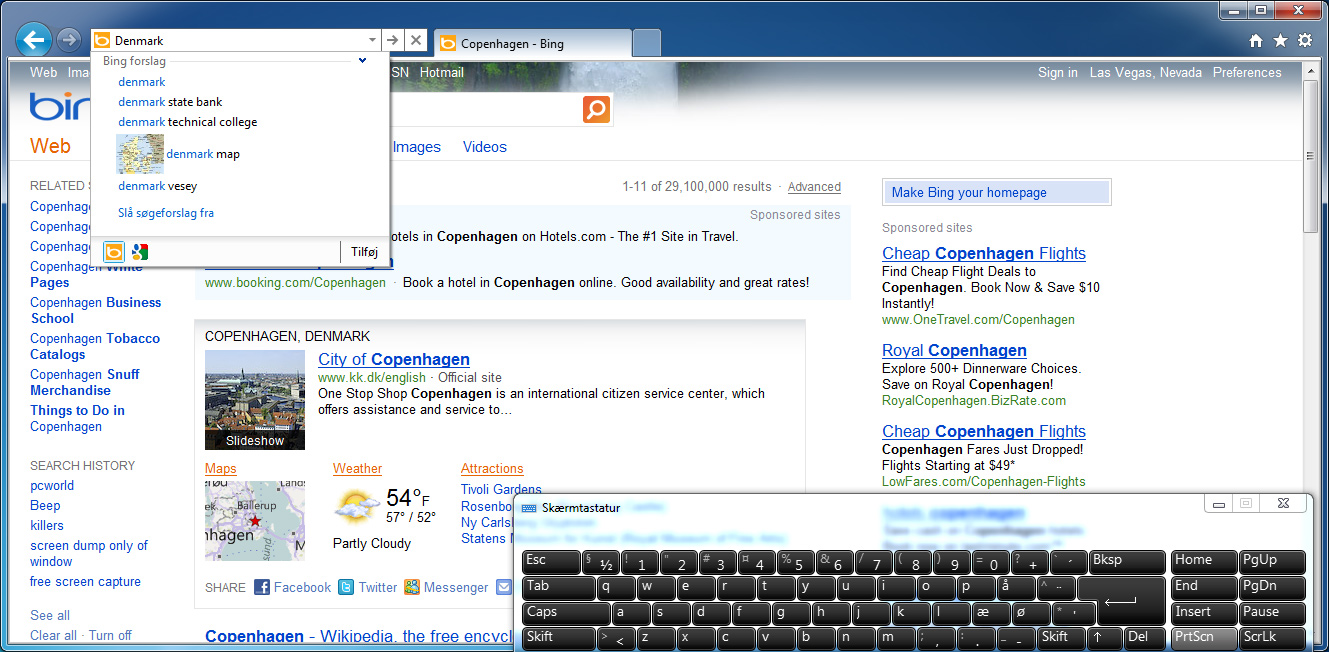Screen dimensions: 1329x652
Task: Click 'See all' under search history
Action: click(x=50, y=615)
